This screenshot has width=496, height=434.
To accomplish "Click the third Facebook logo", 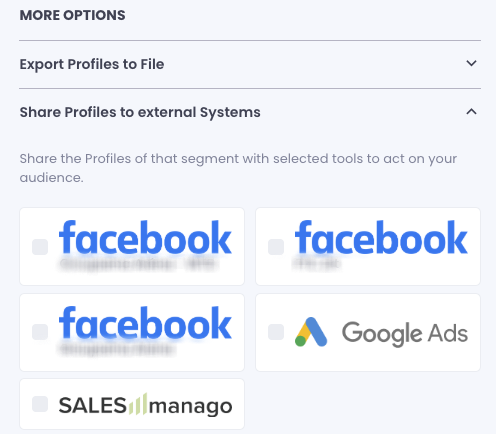I will click(x=145, y=323).
